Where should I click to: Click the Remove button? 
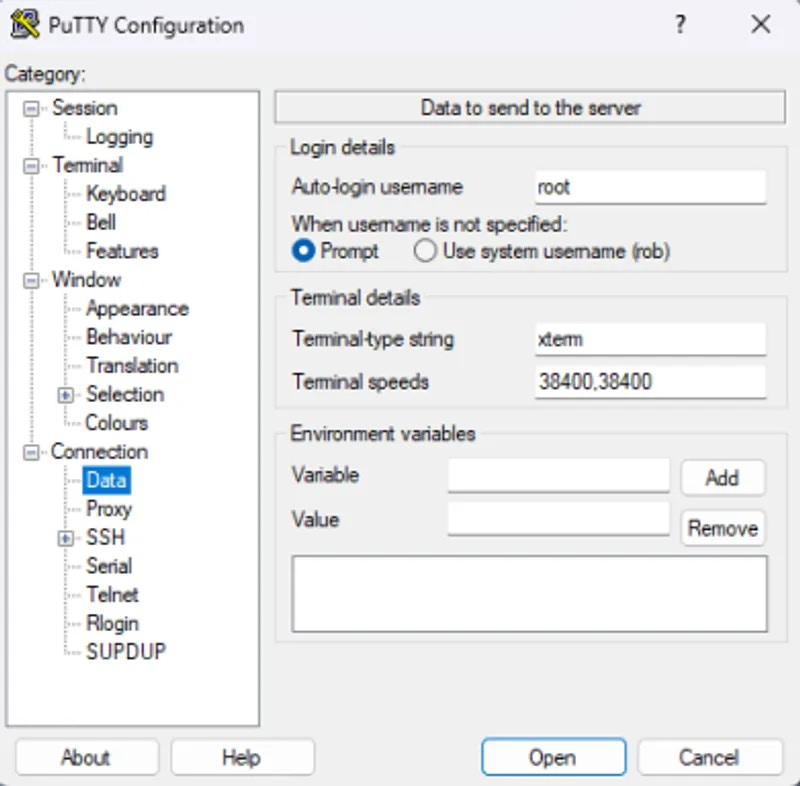tap(722, 528)
